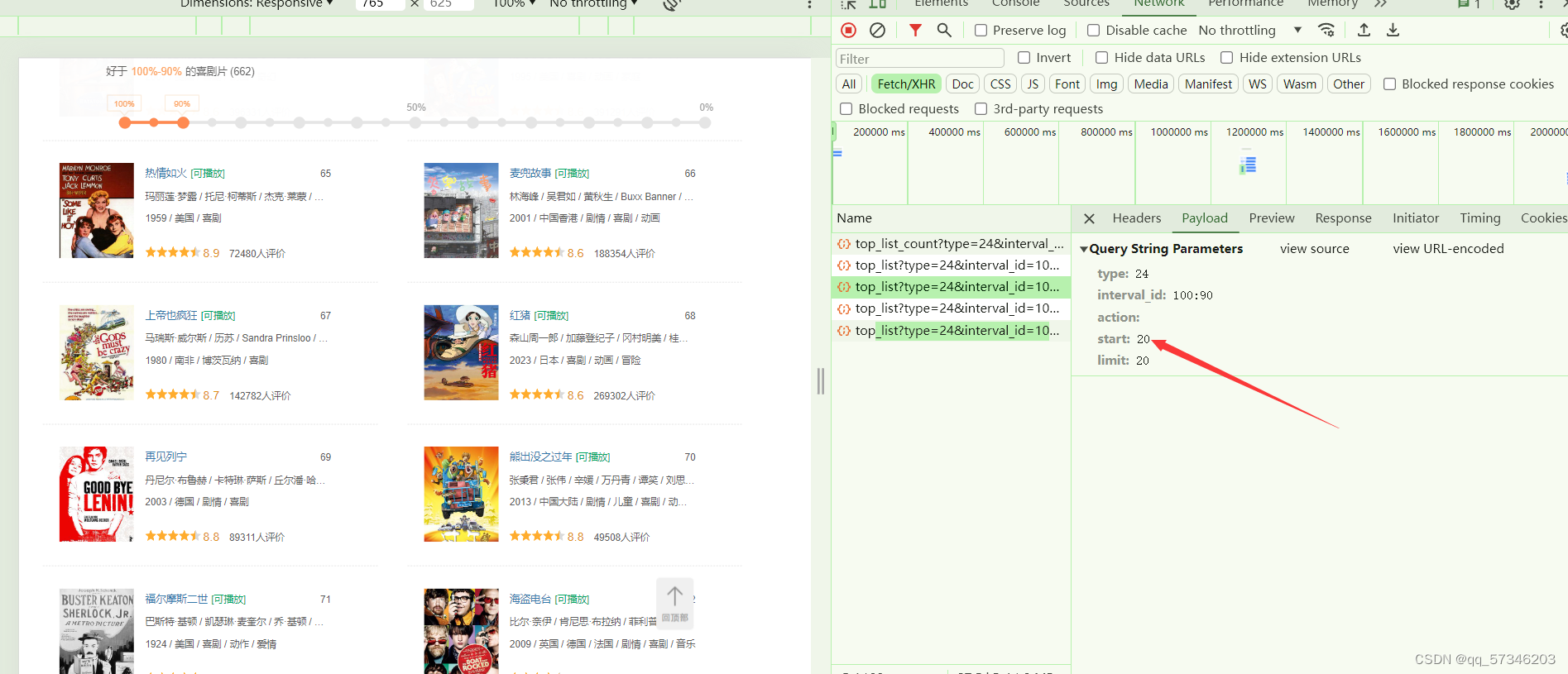The image size is (1568, 674).
Task: Click 100% rating slider point
Action: pyautogui.click(x=125, y=122)
